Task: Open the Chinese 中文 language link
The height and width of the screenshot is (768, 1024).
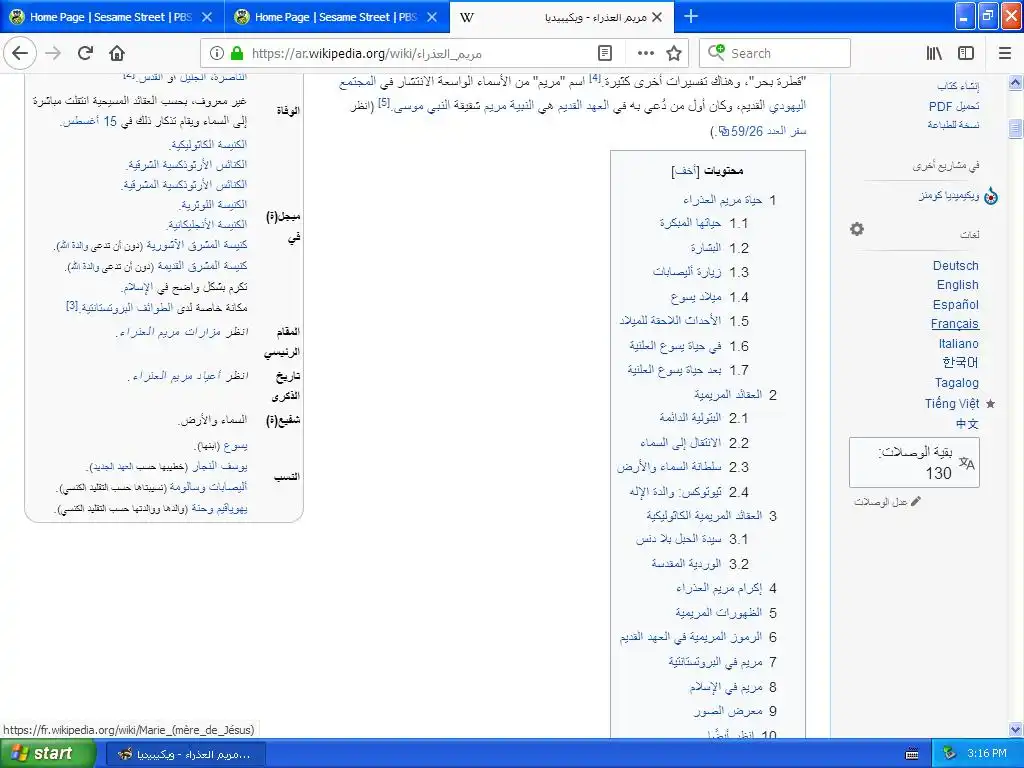Action: [x=967, y=424]
